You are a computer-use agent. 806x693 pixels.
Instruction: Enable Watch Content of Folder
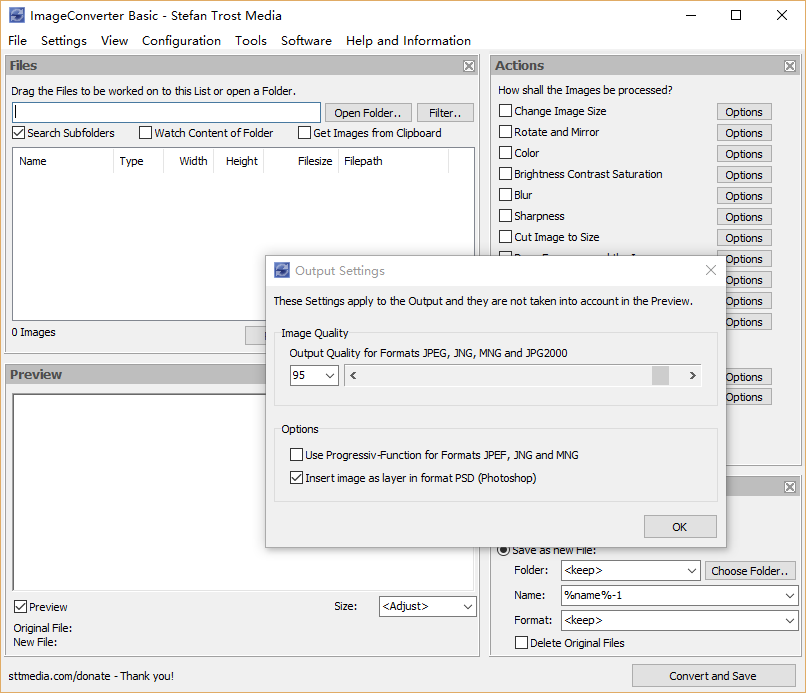coord(146,133)
